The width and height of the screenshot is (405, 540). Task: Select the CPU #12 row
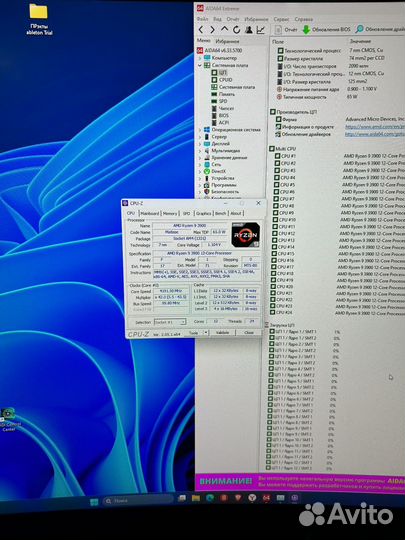[x=338, y=233]
